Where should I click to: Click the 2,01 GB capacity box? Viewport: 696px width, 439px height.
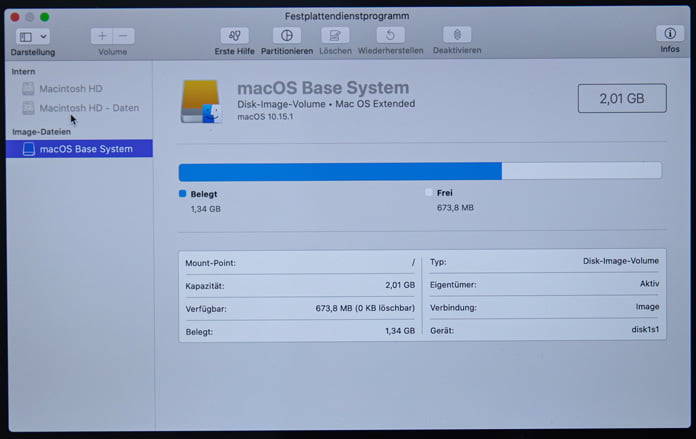(x=620, y=99)
